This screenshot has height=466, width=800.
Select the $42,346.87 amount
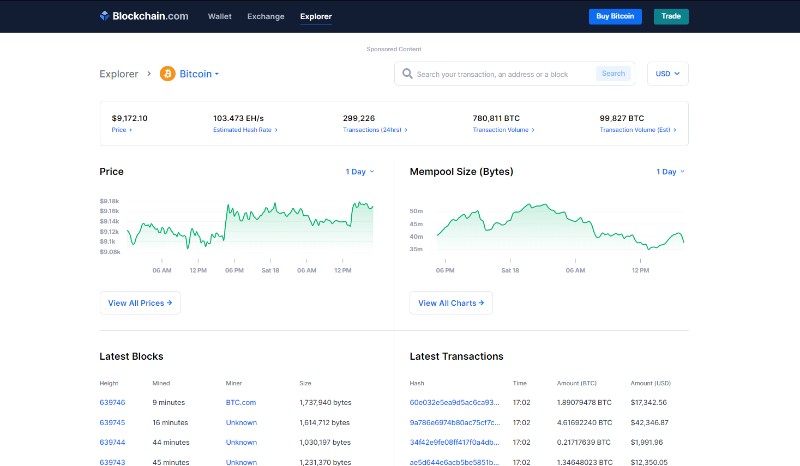point(649,422)
